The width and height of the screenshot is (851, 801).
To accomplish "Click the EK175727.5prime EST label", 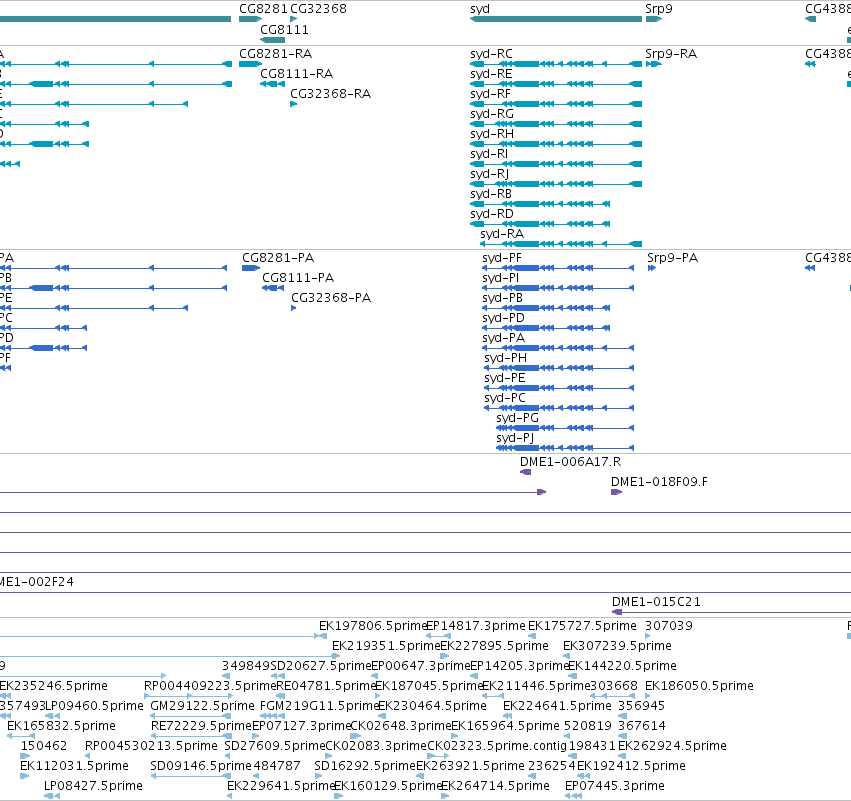I will click(582, 626).
